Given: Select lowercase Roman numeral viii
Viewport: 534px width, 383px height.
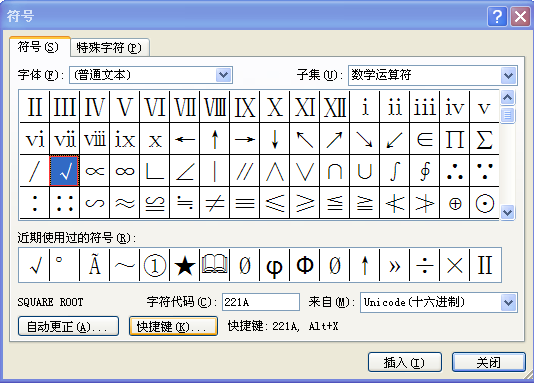Looking at the screenshot, I should [x=95, y=139].
